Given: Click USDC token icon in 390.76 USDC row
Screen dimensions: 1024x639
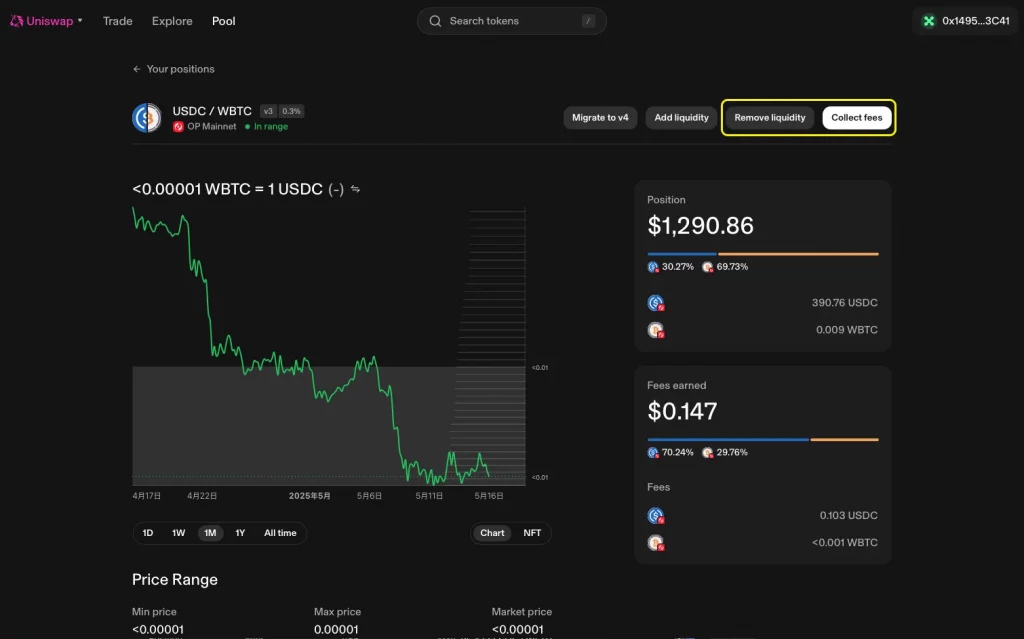Looking at the screenshot, I should click(656, 303).
